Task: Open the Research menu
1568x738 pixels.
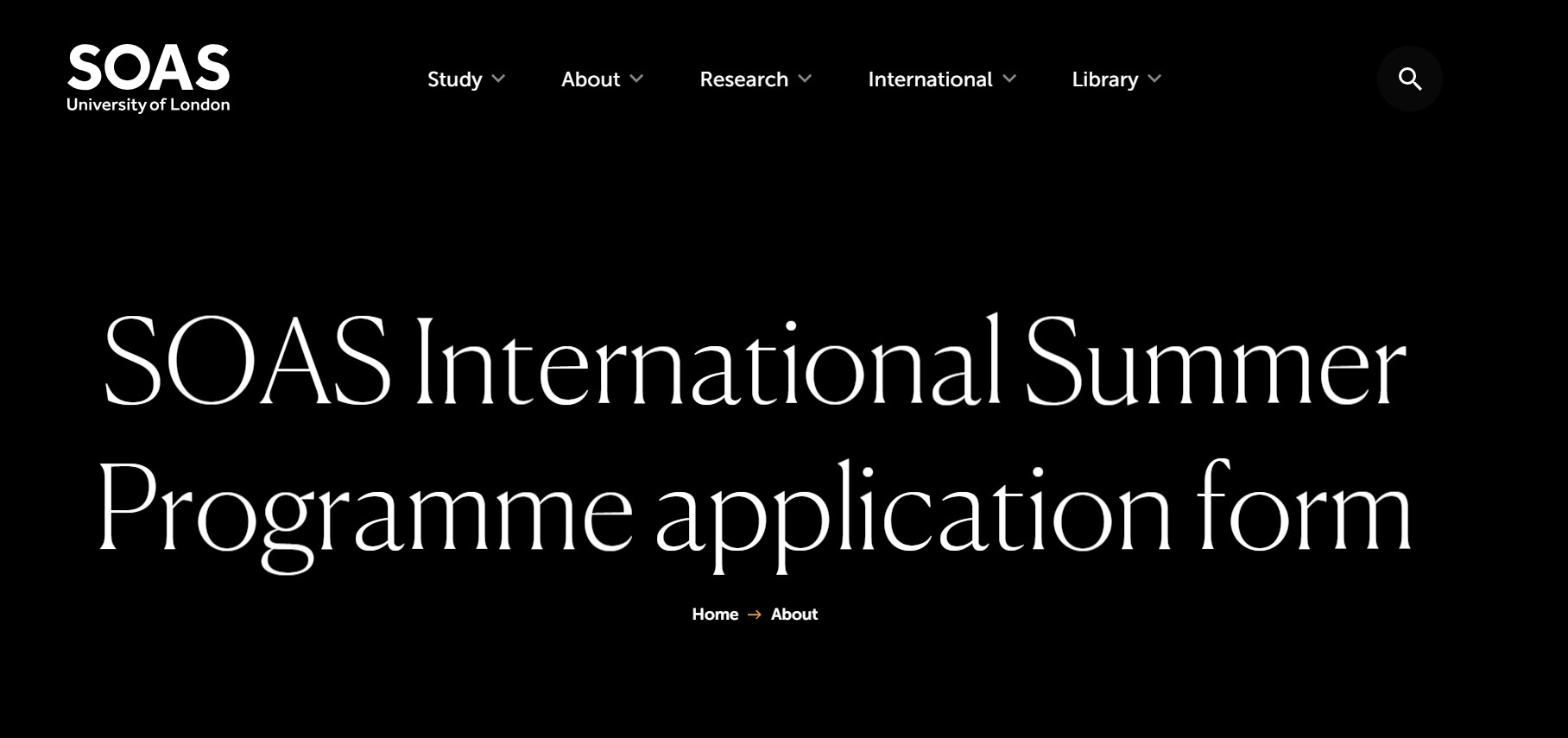Action: (744, 79)
